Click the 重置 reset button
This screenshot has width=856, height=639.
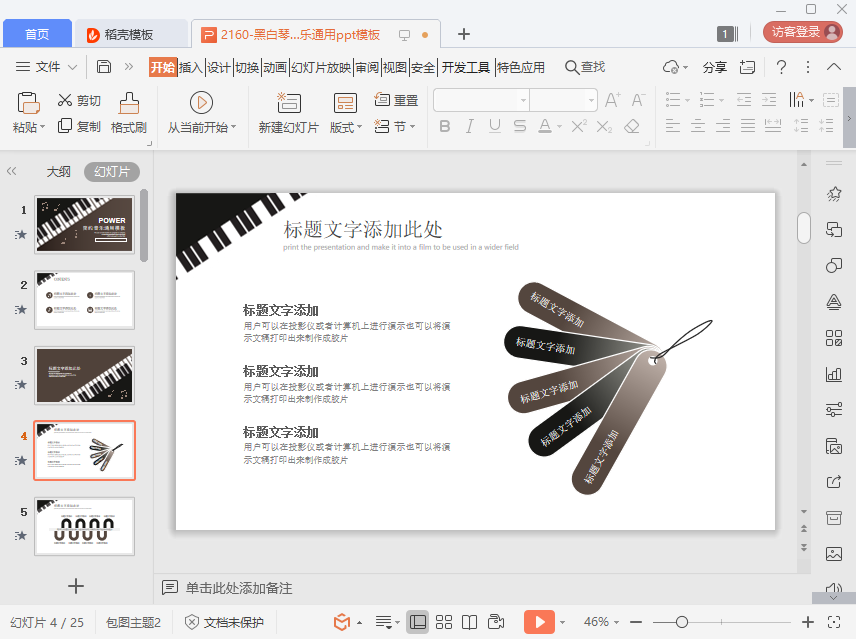point(396,100)
